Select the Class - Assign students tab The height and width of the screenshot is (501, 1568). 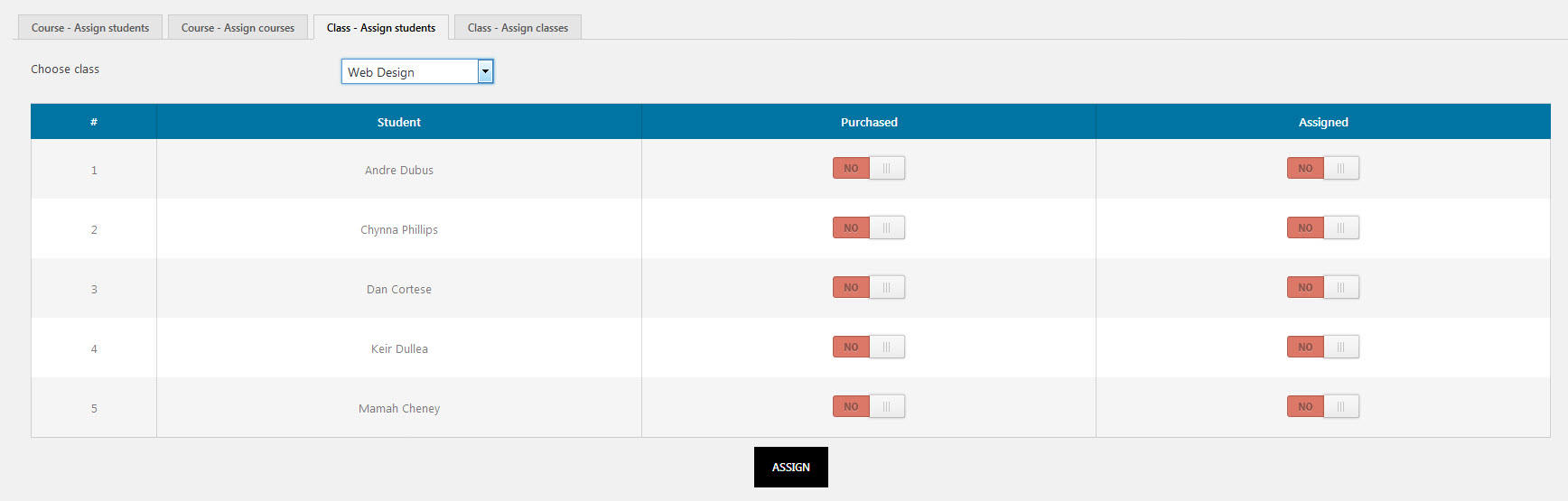pyautogui.click(x=380, y=28)
